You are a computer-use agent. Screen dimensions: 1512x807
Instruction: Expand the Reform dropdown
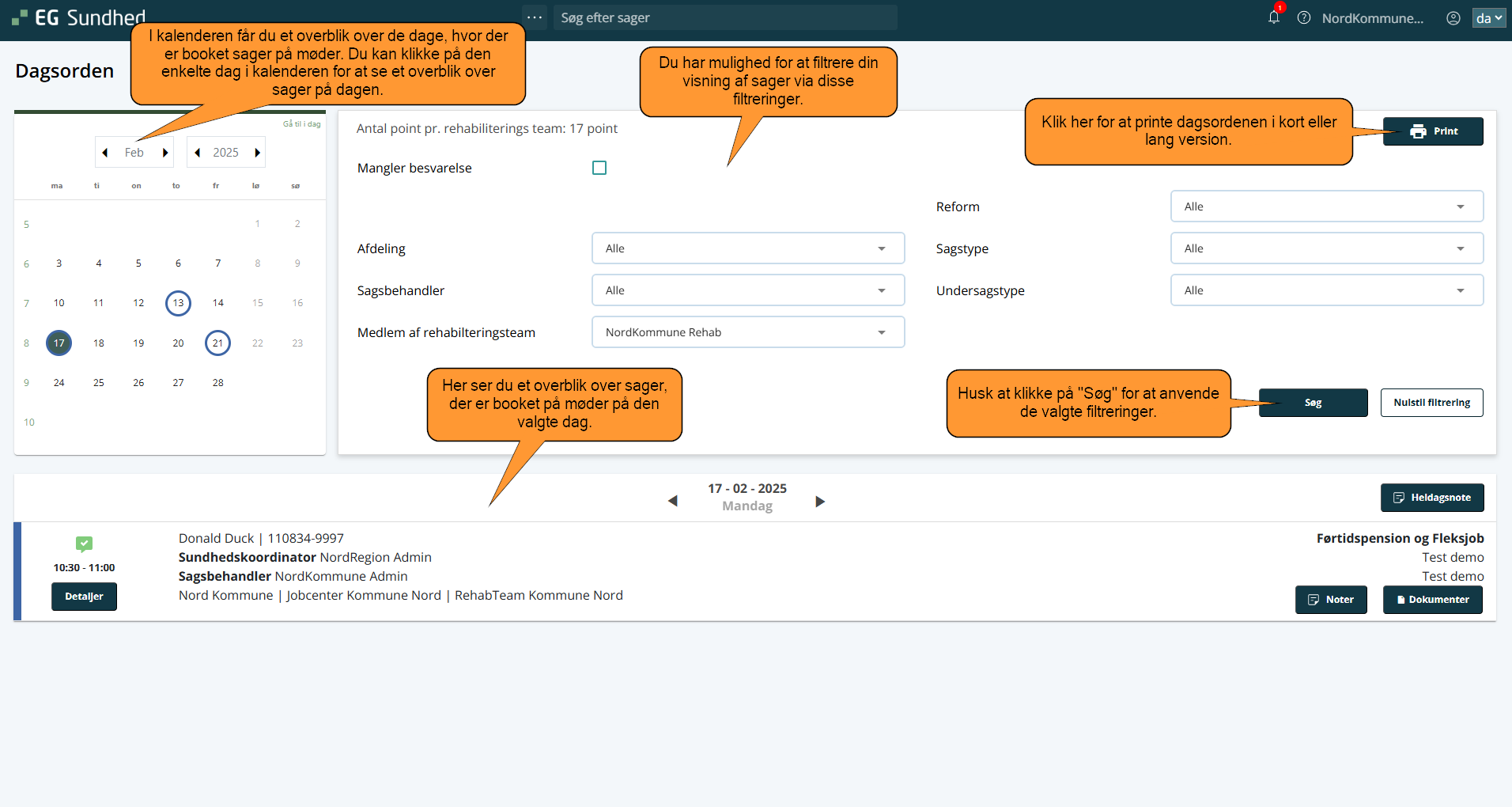[1326, 206]
